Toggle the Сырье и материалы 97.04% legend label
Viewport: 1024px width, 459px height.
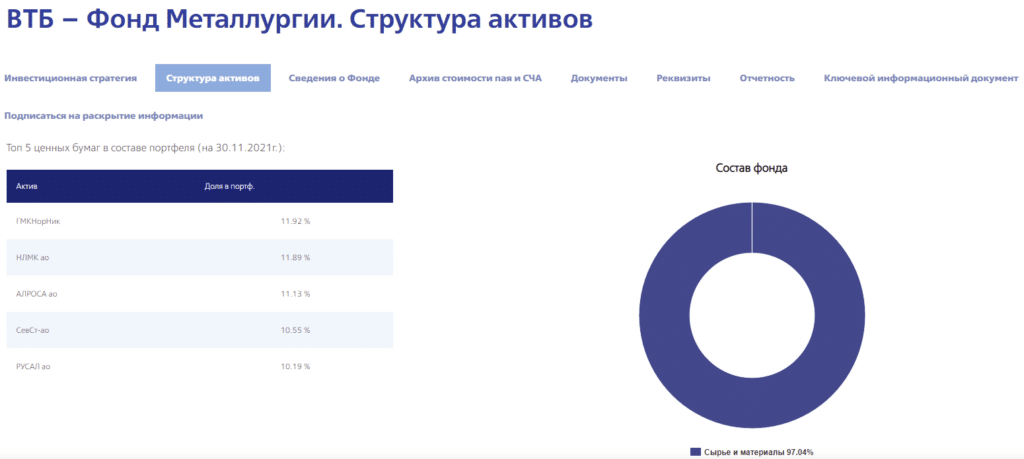point(758,452)
